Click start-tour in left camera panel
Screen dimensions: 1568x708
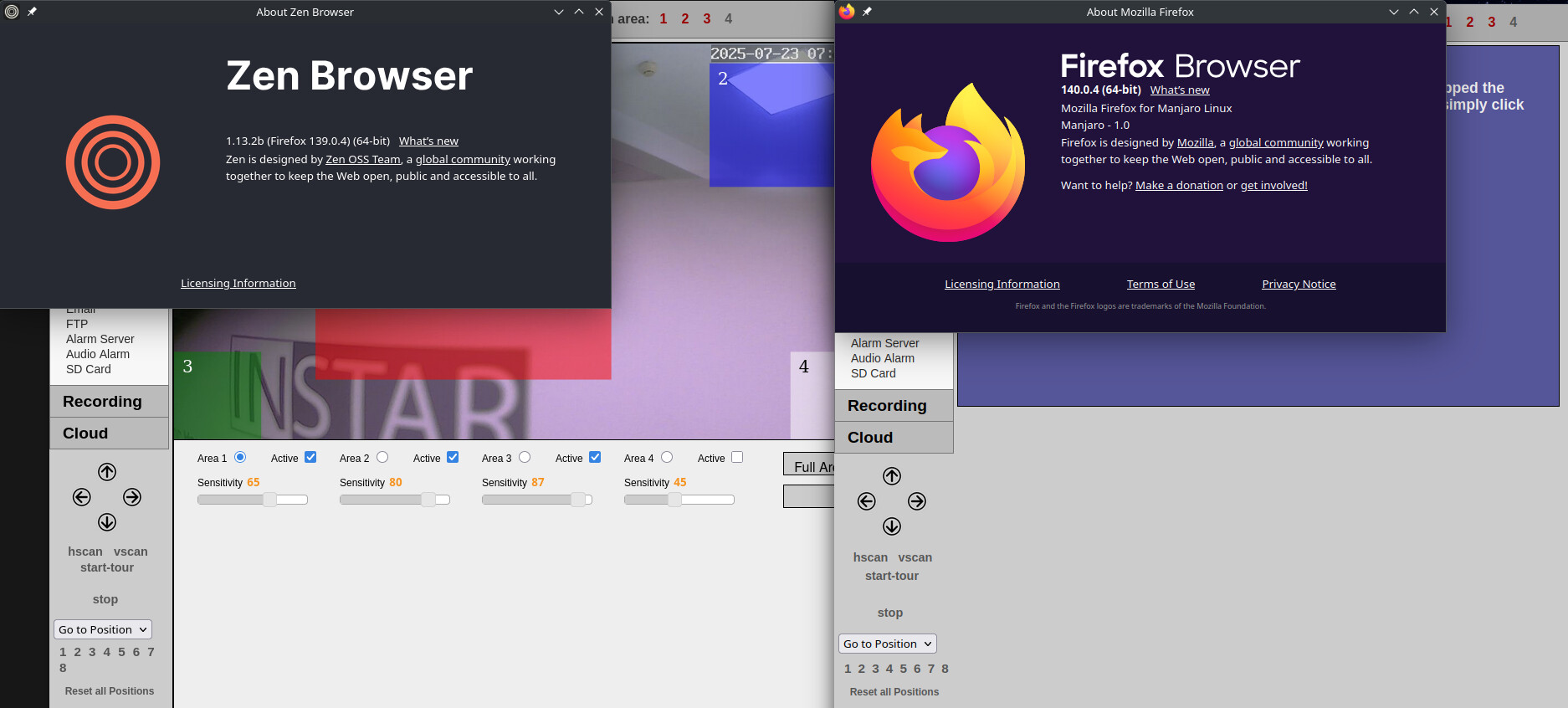pos(107,567)
